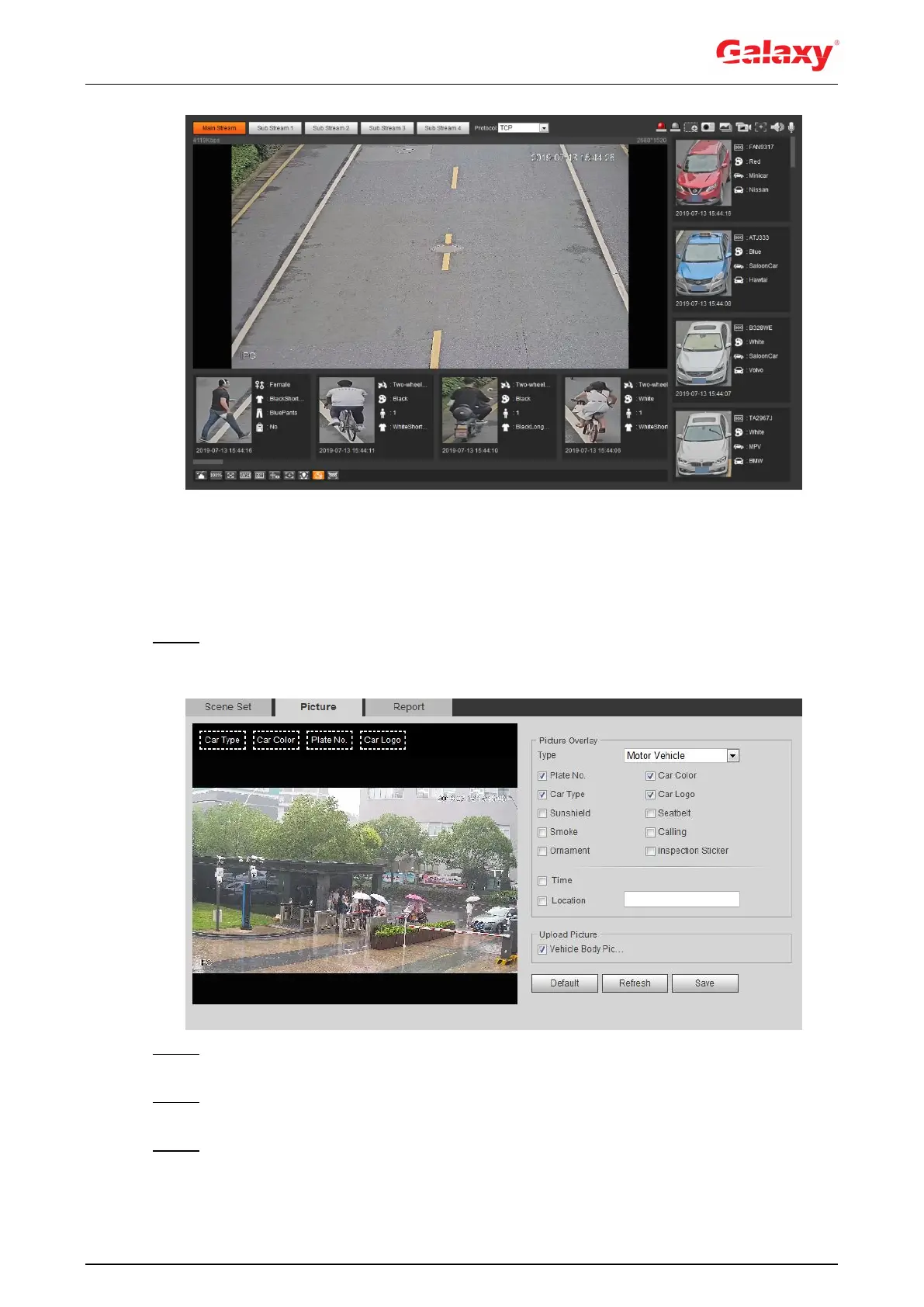
Task: Select the Sub Stream 3 tab
Action: coord(387,128)
